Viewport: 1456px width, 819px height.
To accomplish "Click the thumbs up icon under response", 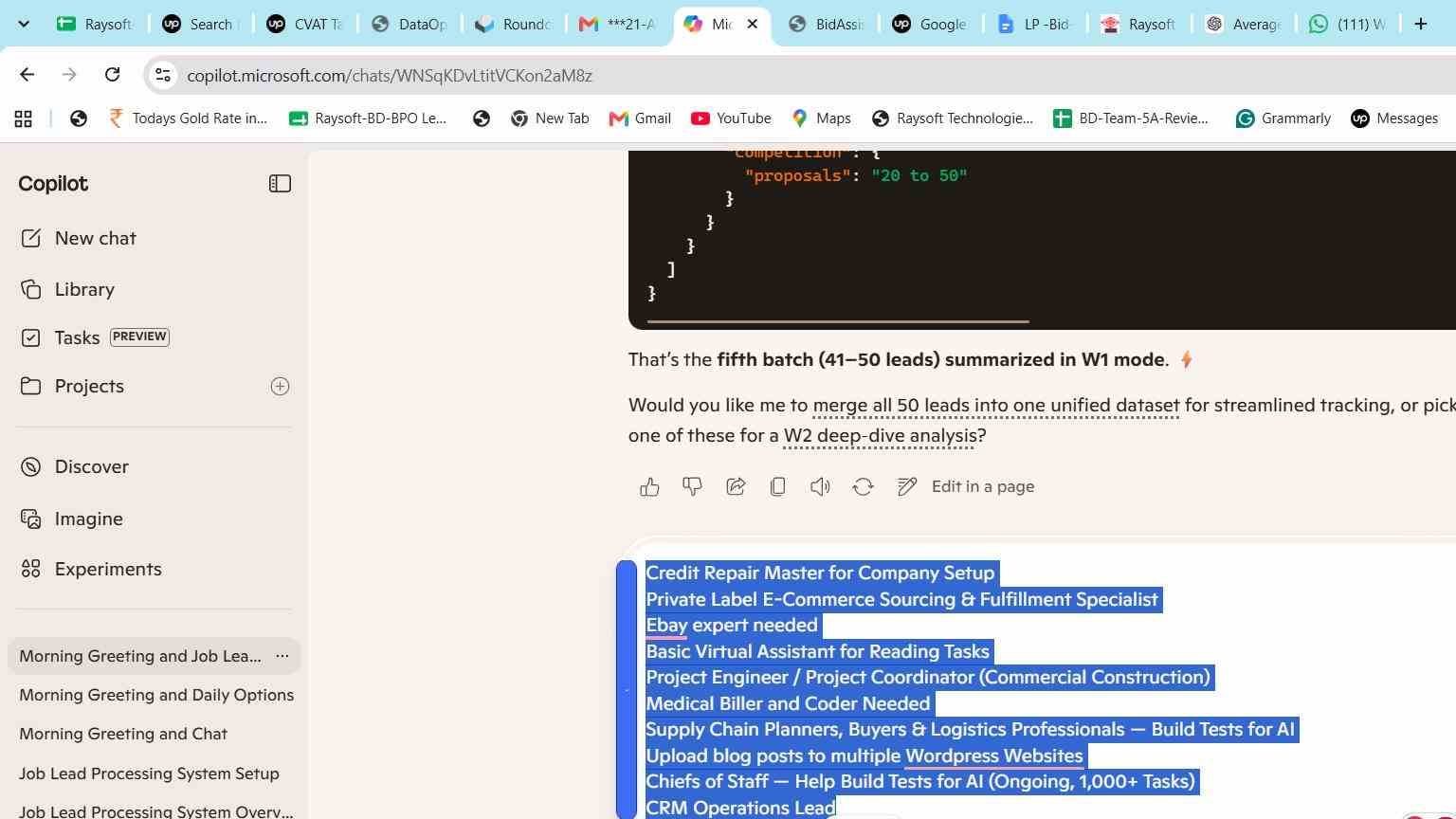I will 649,487.
